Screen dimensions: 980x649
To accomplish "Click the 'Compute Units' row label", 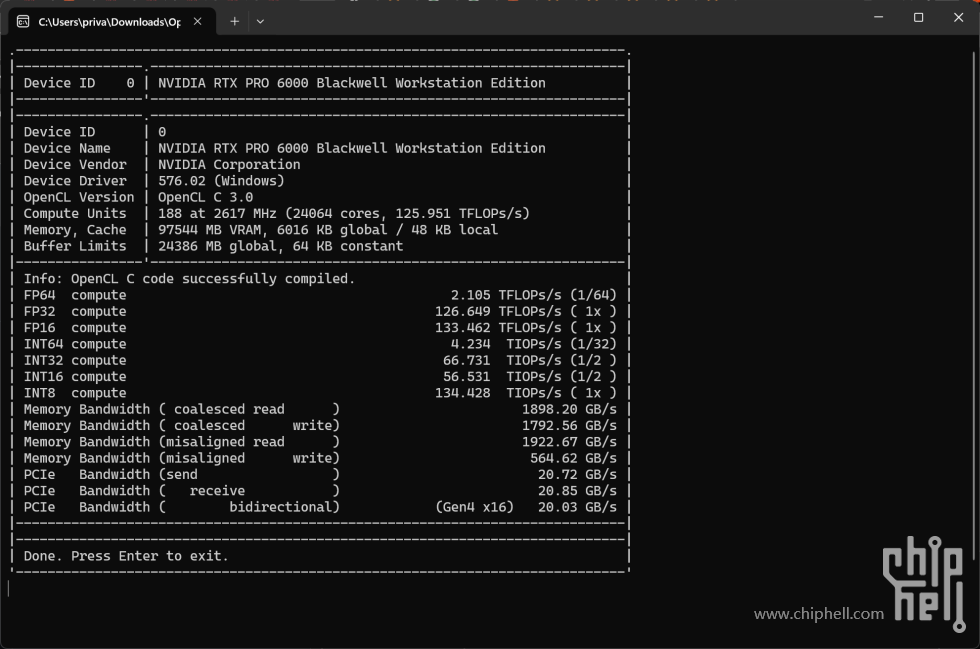I will pyautogui.click(x=75, y=213).
